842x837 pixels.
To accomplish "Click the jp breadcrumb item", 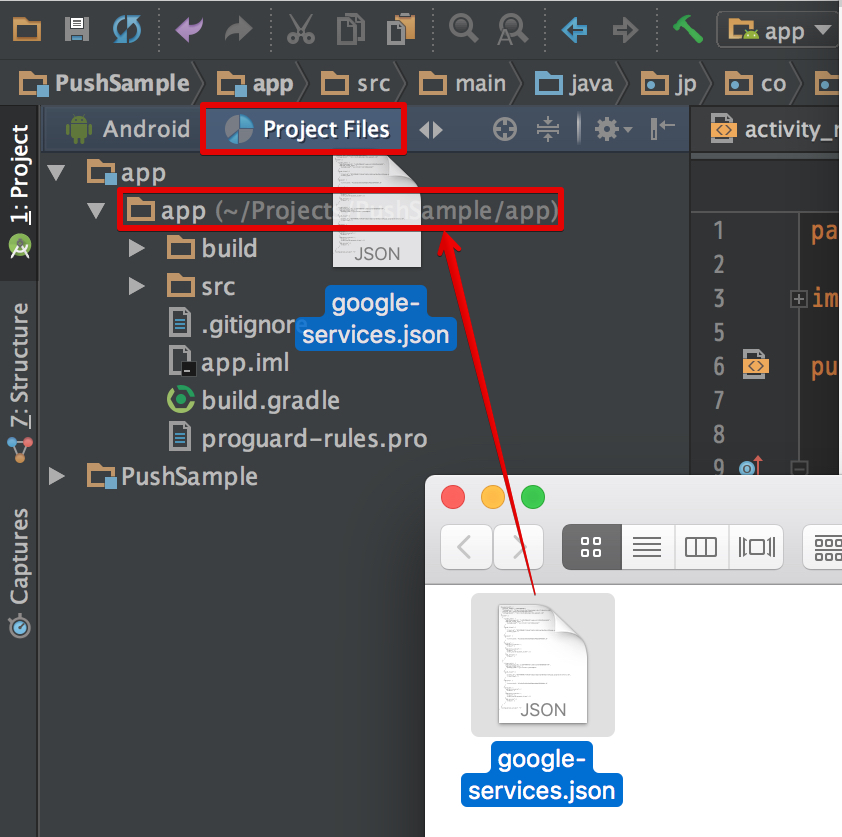I will pos(669,84).
